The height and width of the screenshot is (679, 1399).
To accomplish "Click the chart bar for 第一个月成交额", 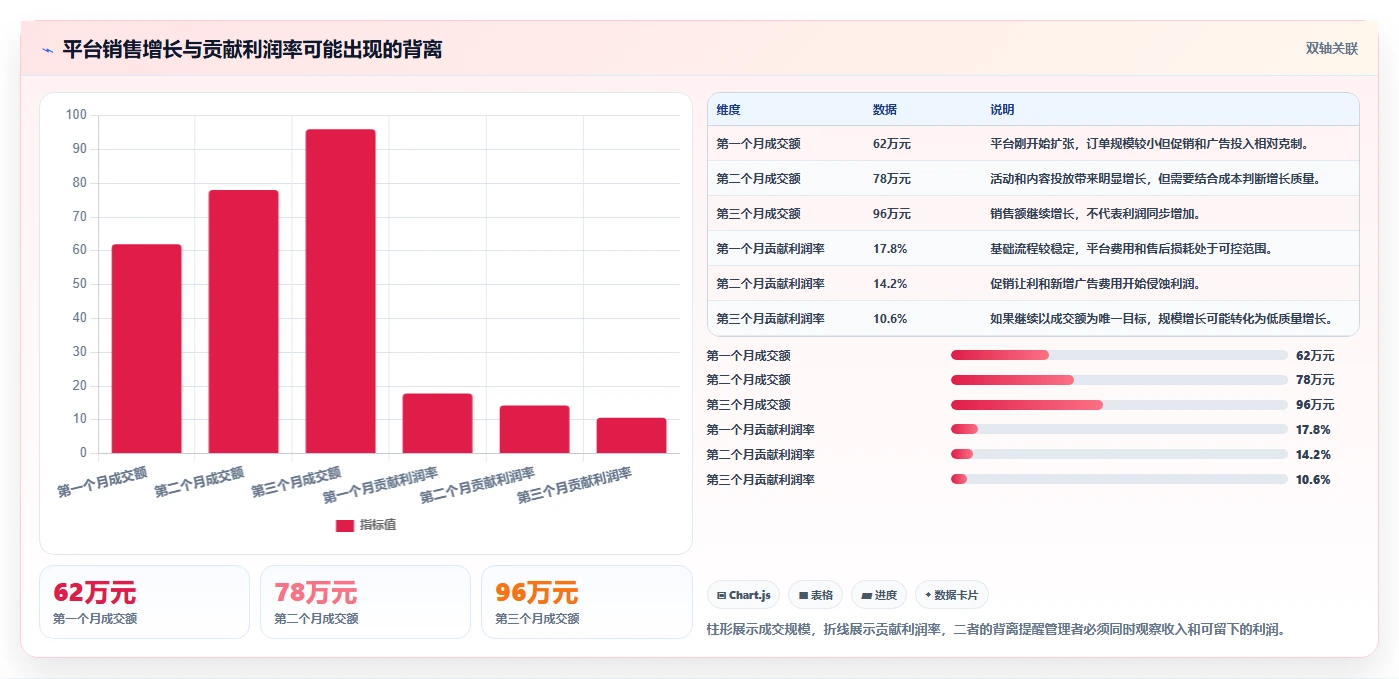I will point(147,348).
